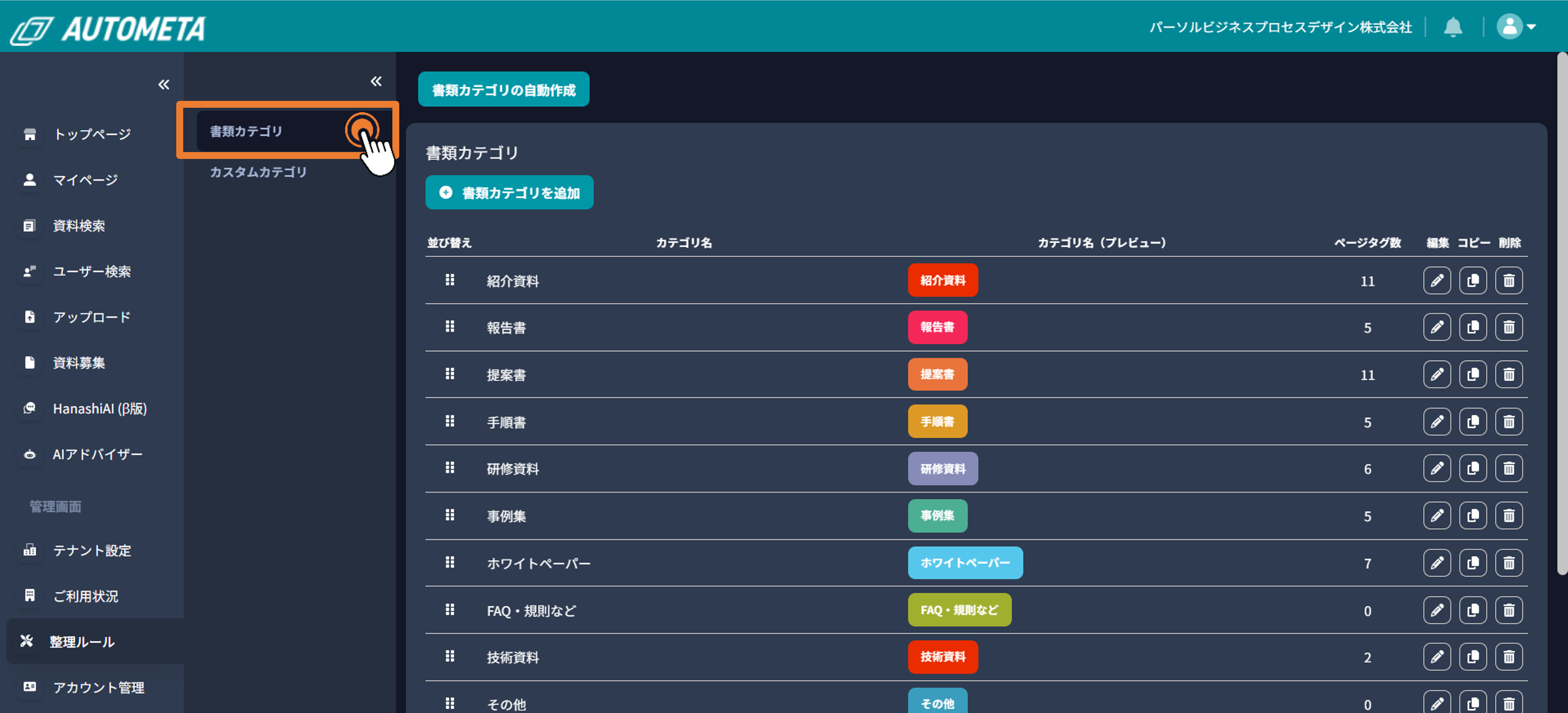Copy the ホワイトペーパー category
Image resolution: width=1568 pixels, height=713 pixels.
click(1472, 563)
